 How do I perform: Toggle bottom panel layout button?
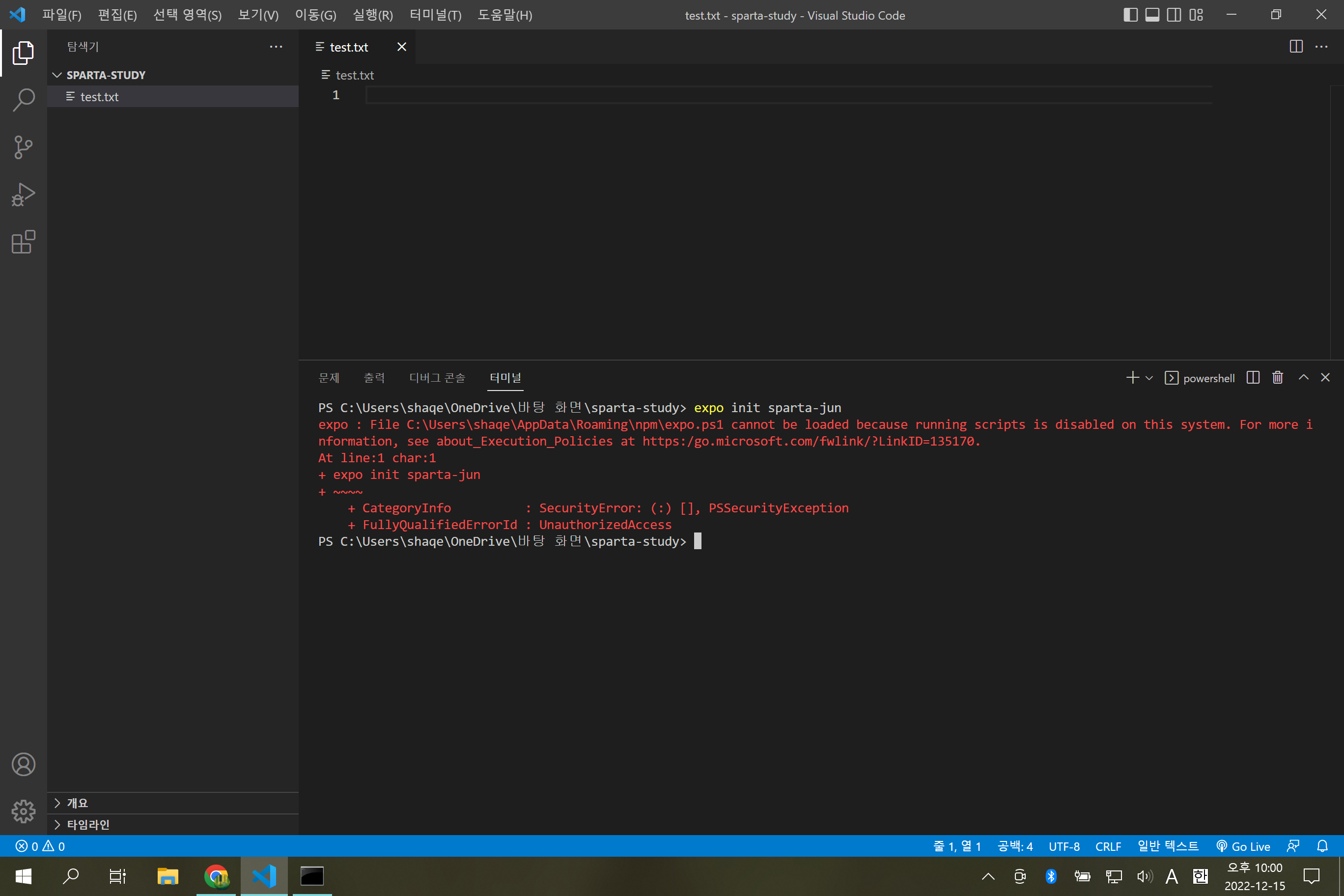(x=1152, y=15)
